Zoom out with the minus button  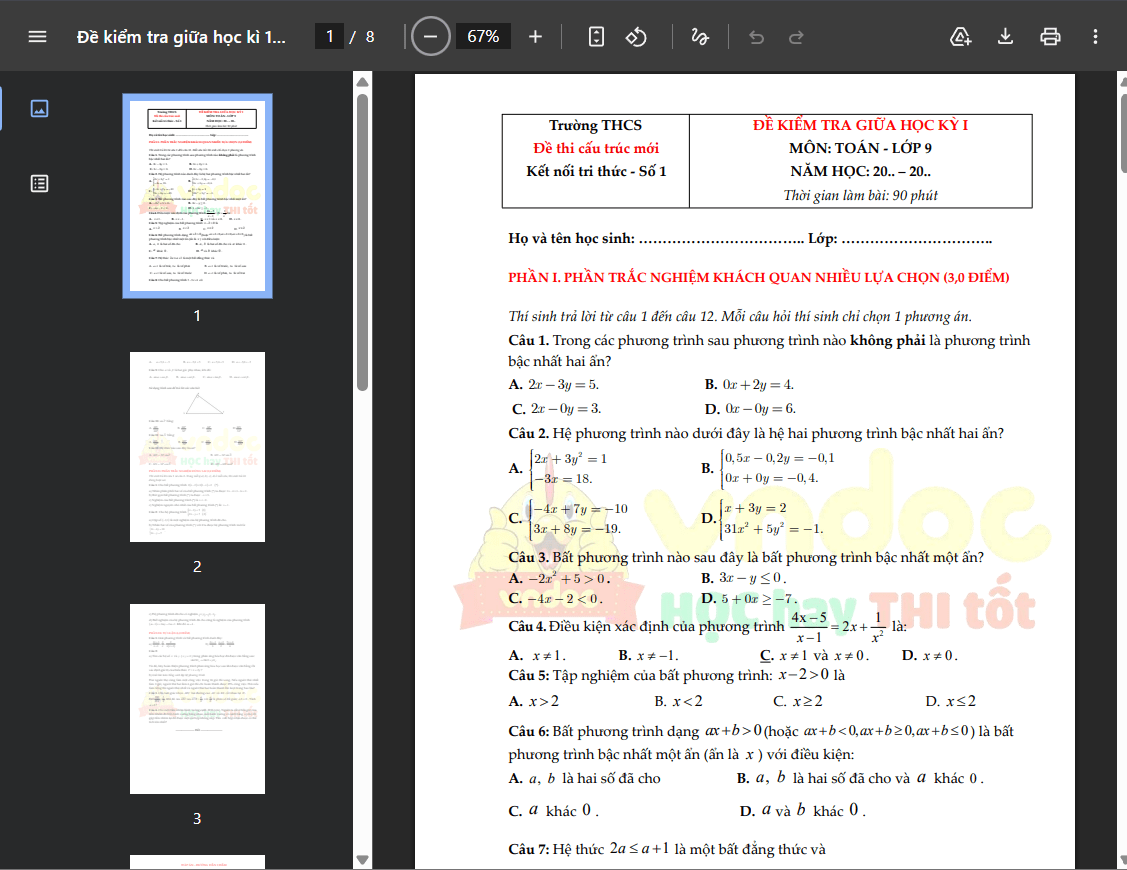tap(431, 37)
